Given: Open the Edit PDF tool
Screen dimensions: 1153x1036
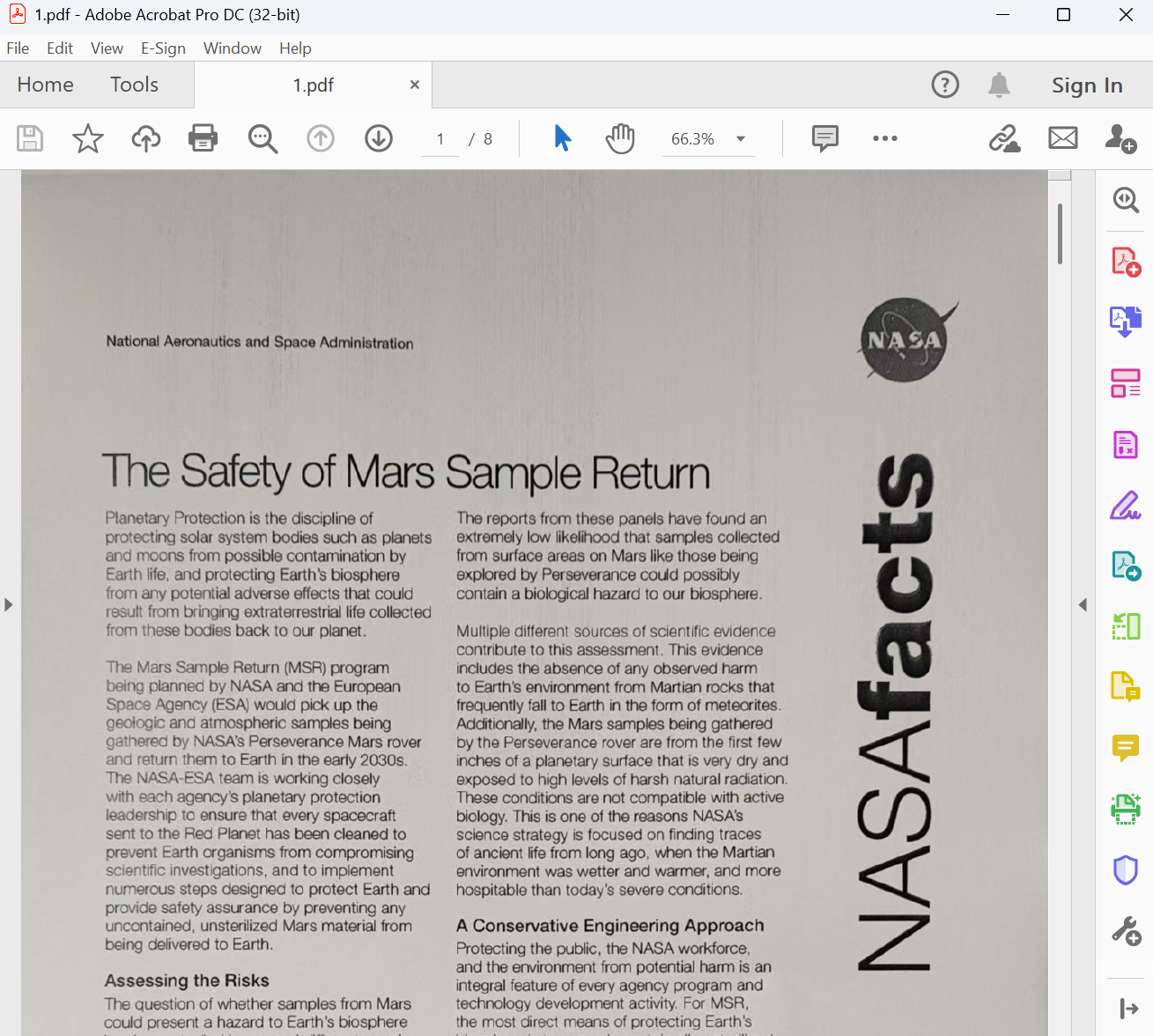Looking at the screenshot, I should click(1126, 383).
